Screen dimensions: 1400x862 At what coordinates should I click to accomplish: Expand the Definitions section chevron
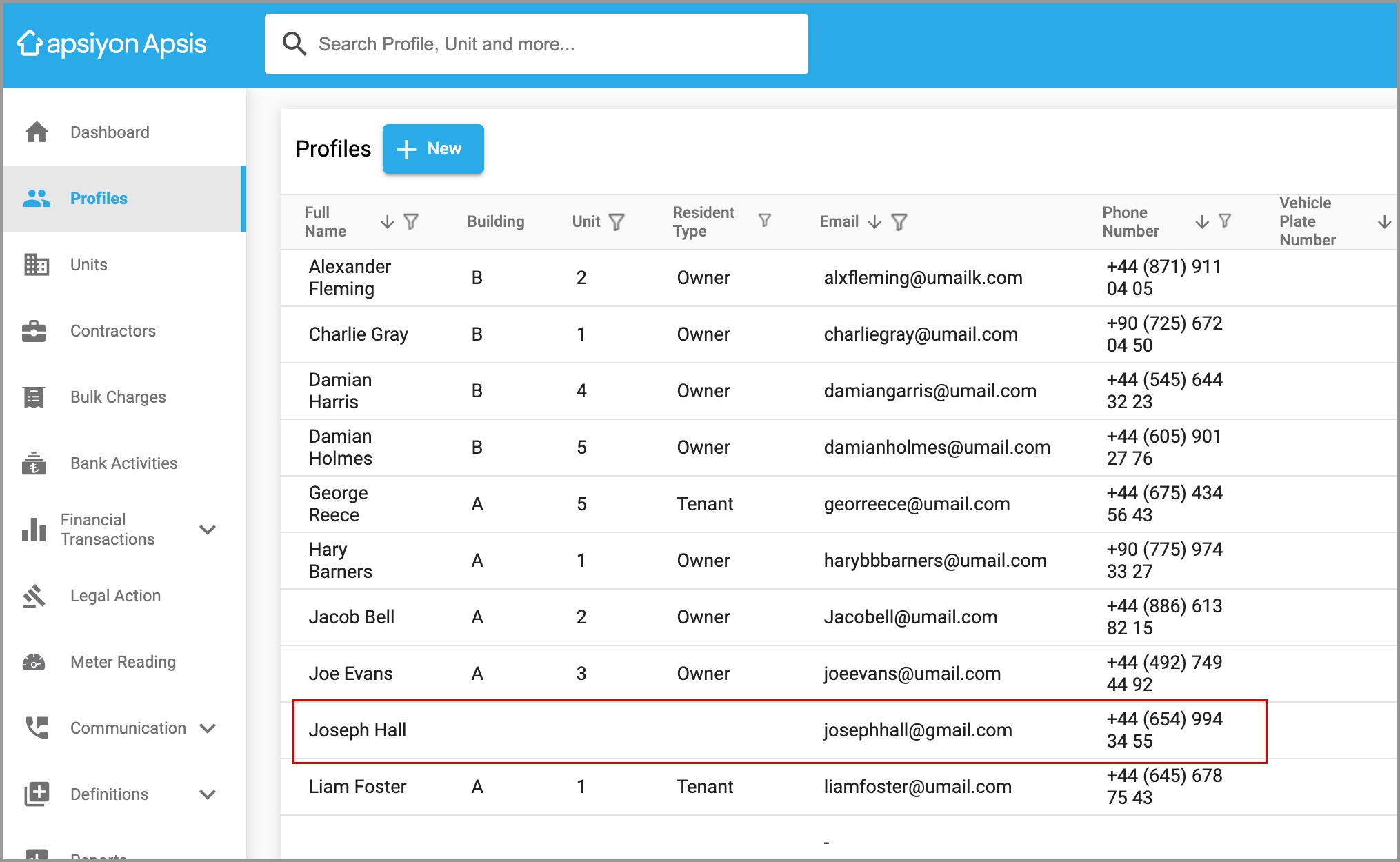(208, 794)
